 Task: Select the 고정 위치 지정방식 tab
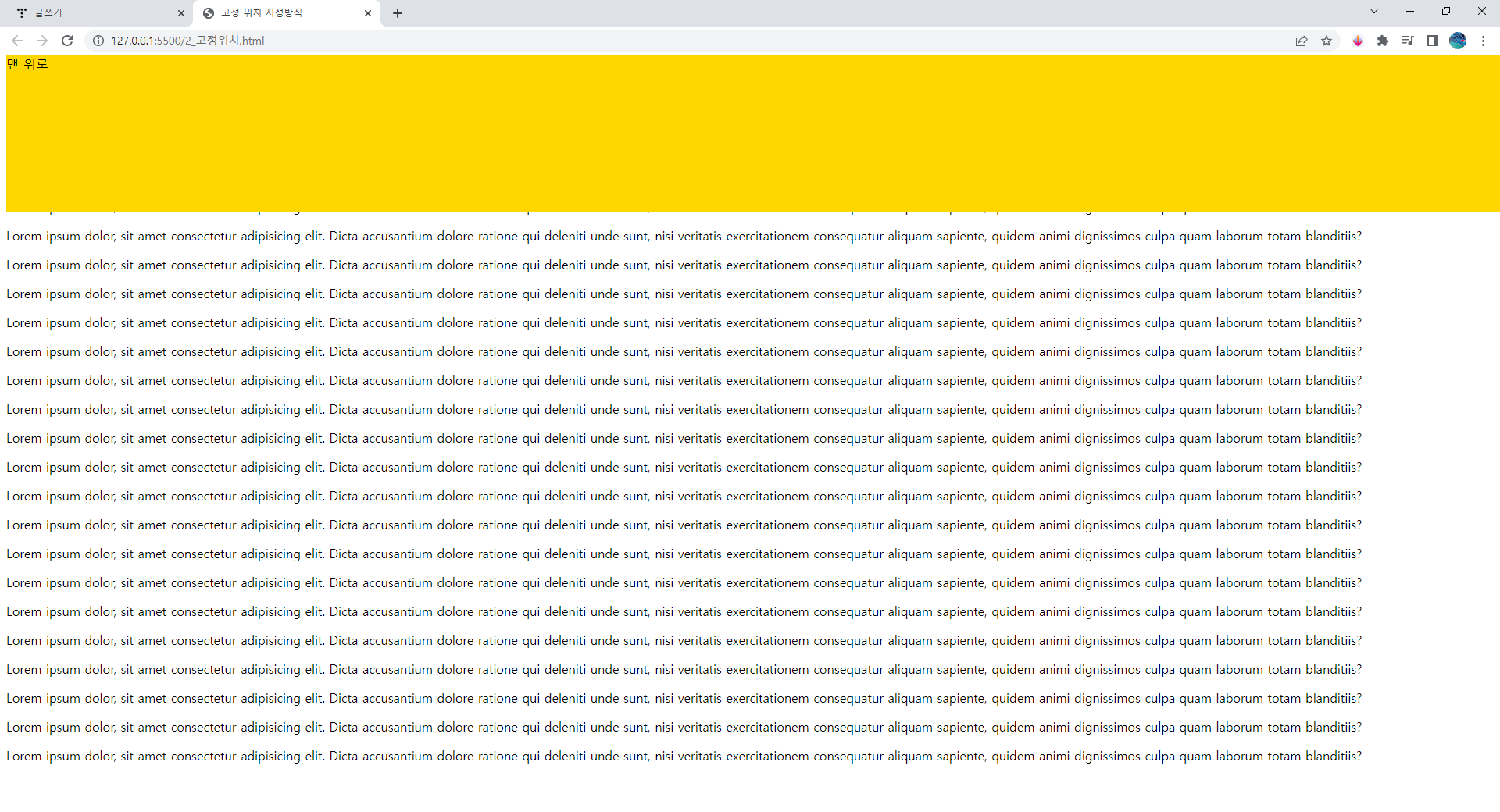click(x=287, y=13)
